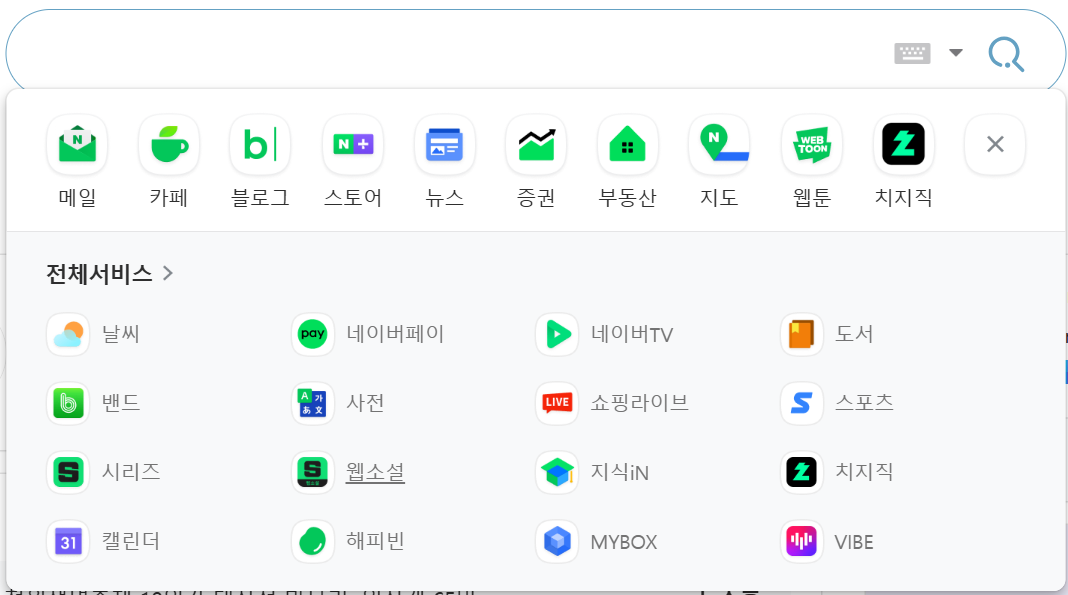
Task: Open the Store (스토어) N+ icon
Action: tap(353, 144)
